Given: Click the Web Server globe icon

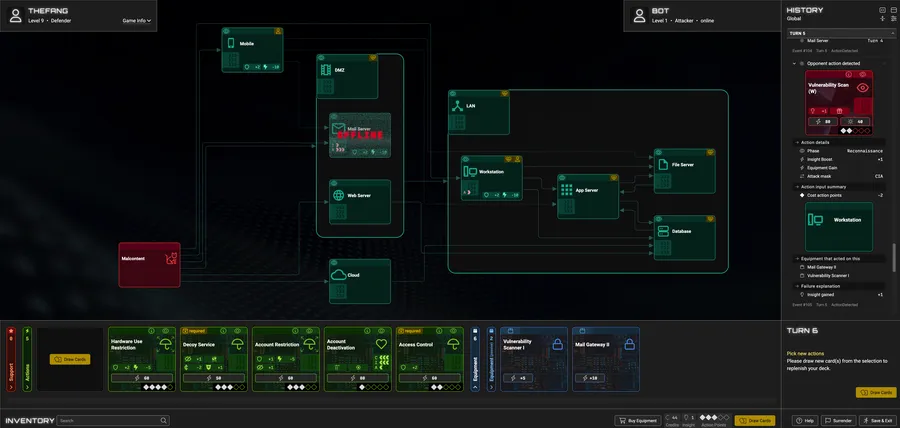Looking at the screenshot, I should point(338,196).
